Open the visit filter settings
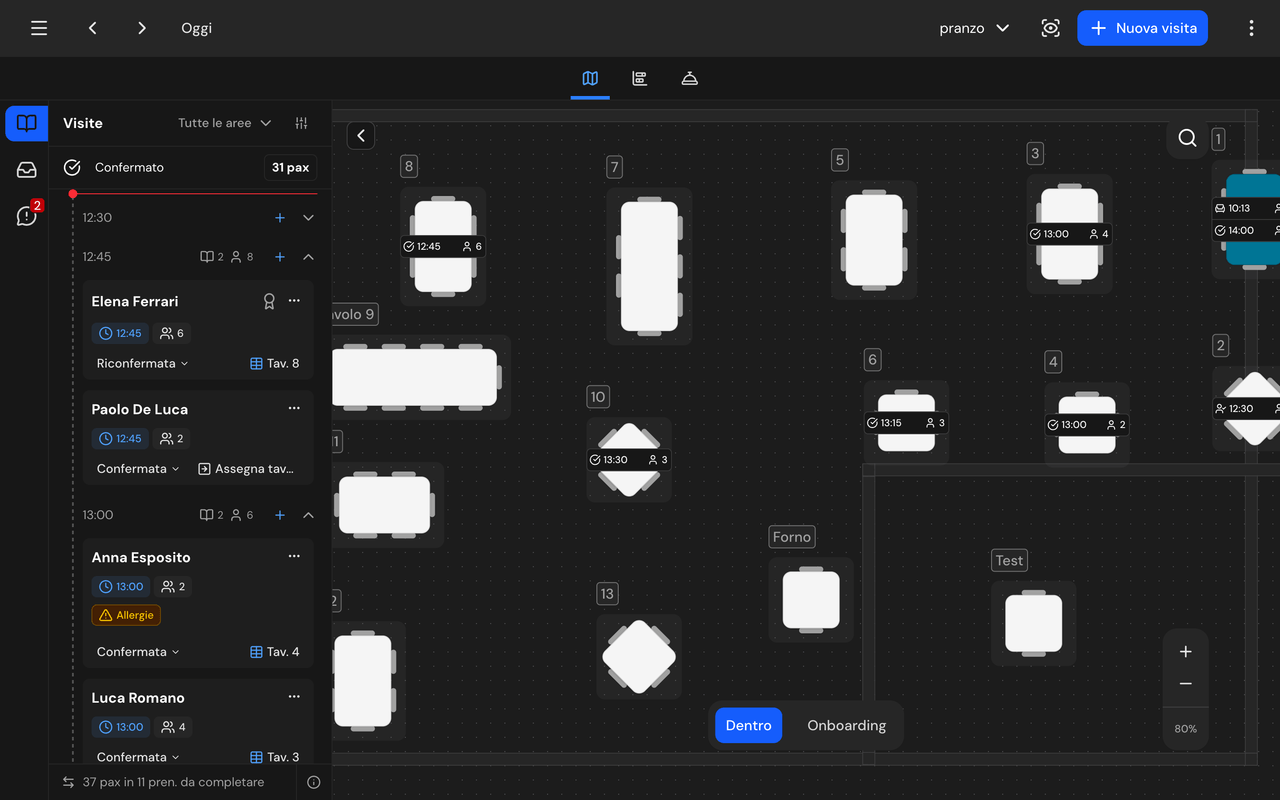The height and width of the screenshot is (800, 1280). 302,123
